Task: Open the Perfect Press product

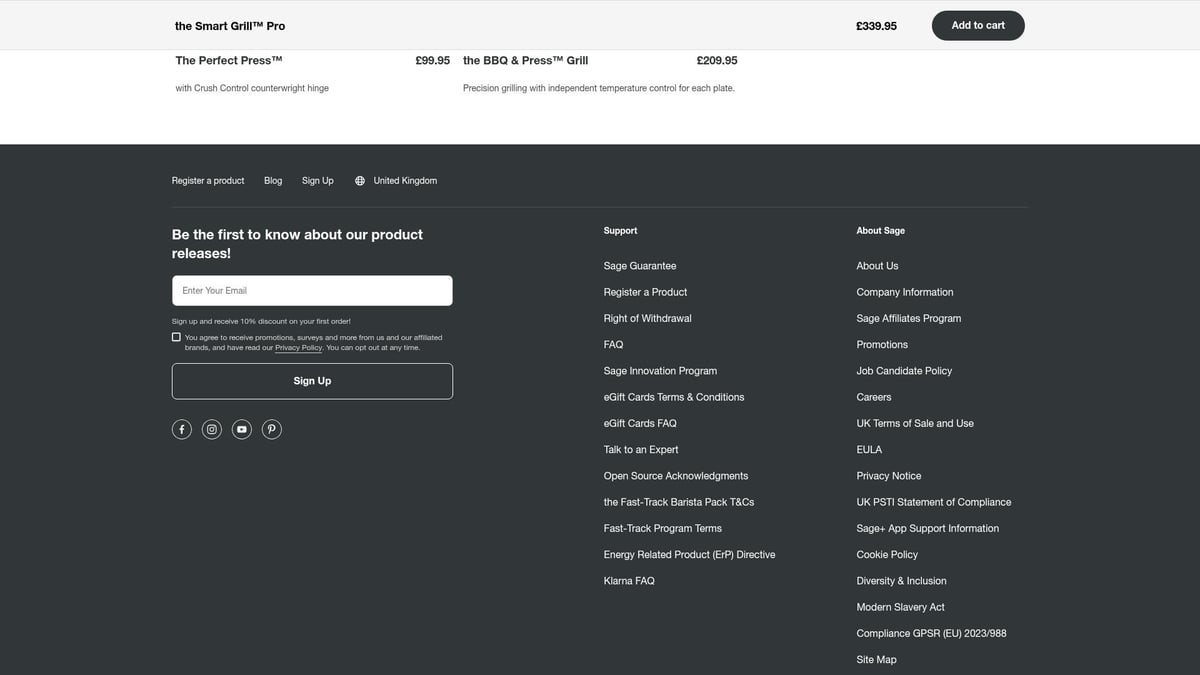Action: point(229,60)
